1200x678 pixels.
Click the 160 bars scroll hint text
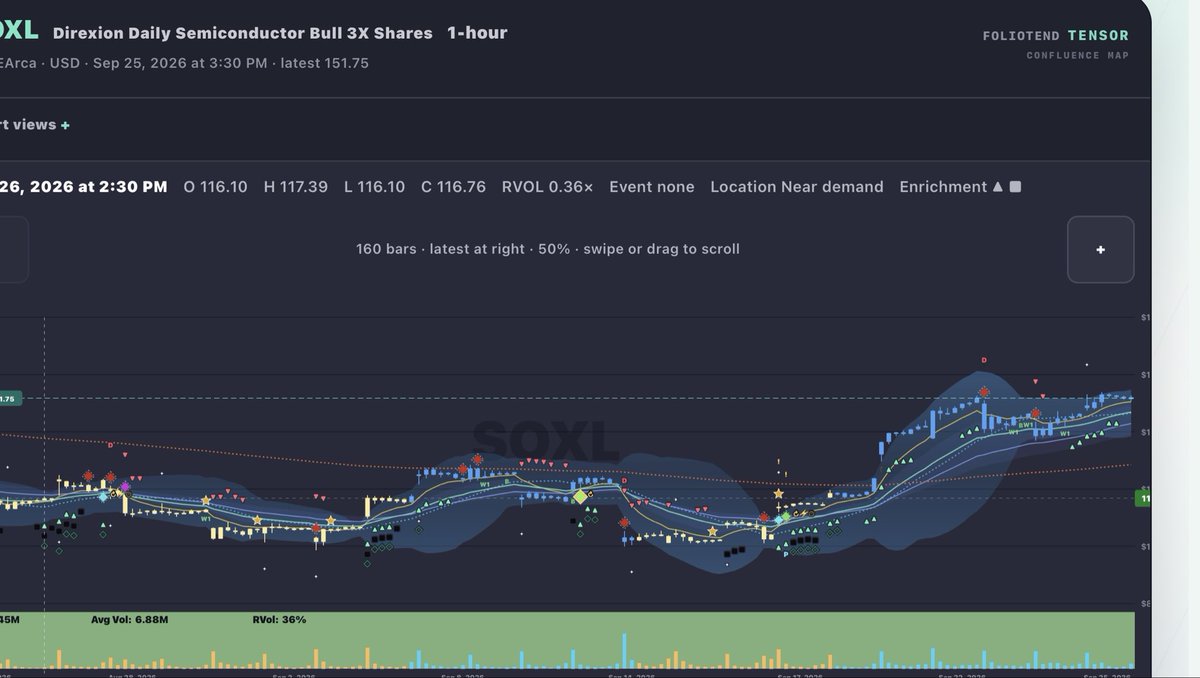click(x=548, y=249)
